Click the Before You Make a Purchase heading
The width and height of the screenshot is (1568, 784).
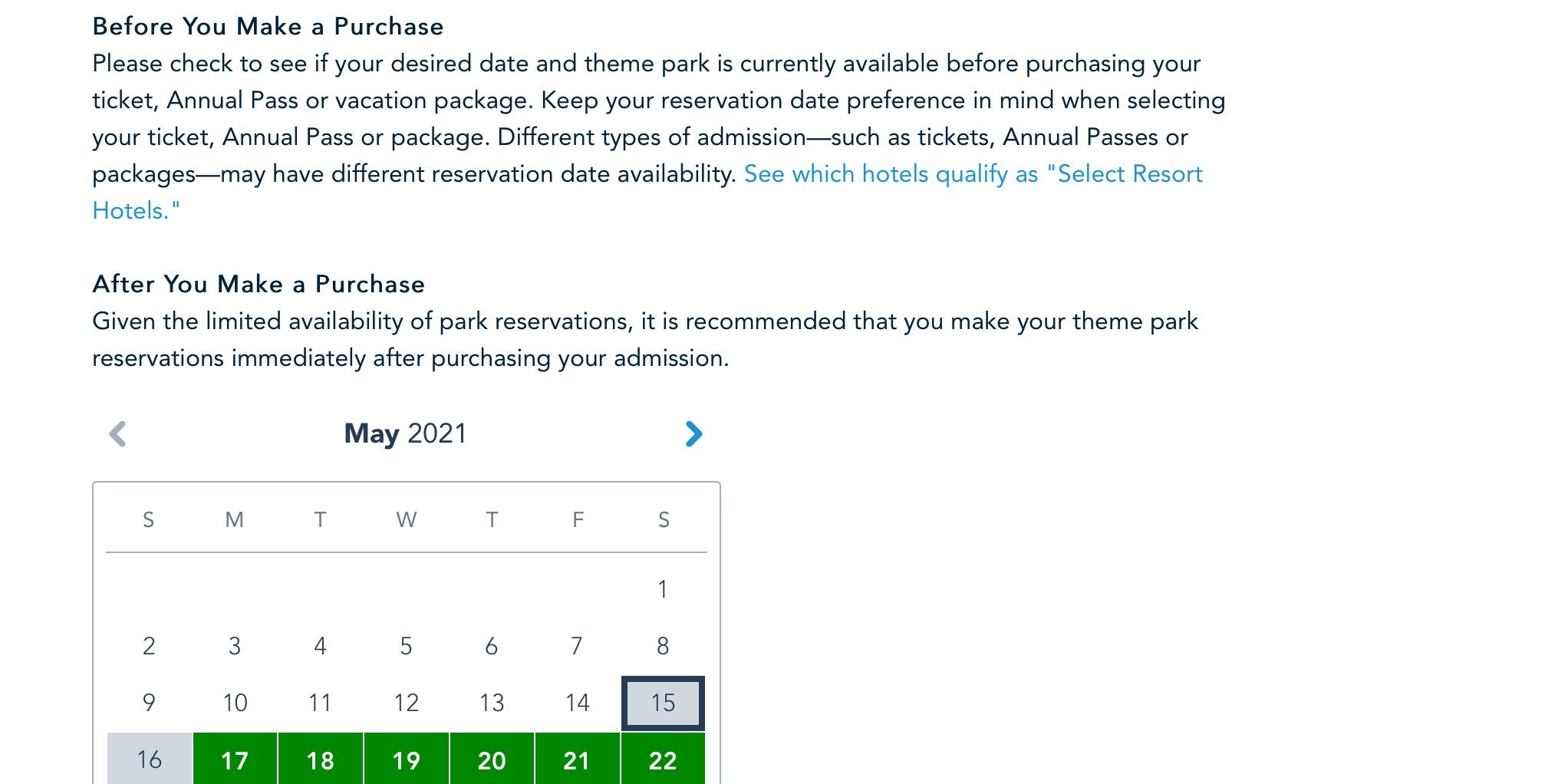pos(268,27)
